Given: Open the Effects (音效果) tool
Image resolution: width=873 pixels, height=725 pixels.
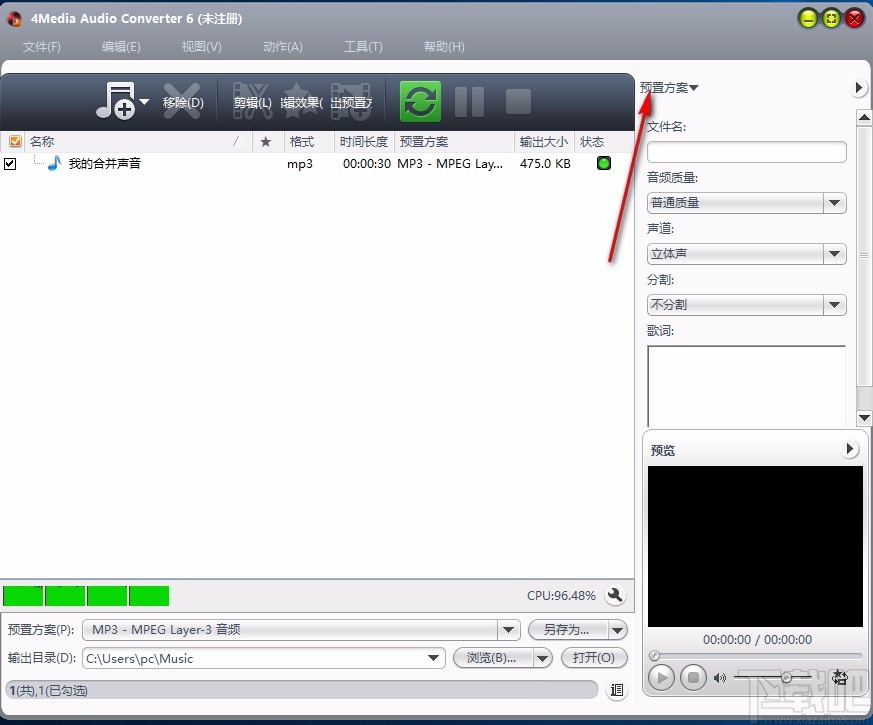Looking at the screenshot, I should pyautogui.click(x=300, y=100).
